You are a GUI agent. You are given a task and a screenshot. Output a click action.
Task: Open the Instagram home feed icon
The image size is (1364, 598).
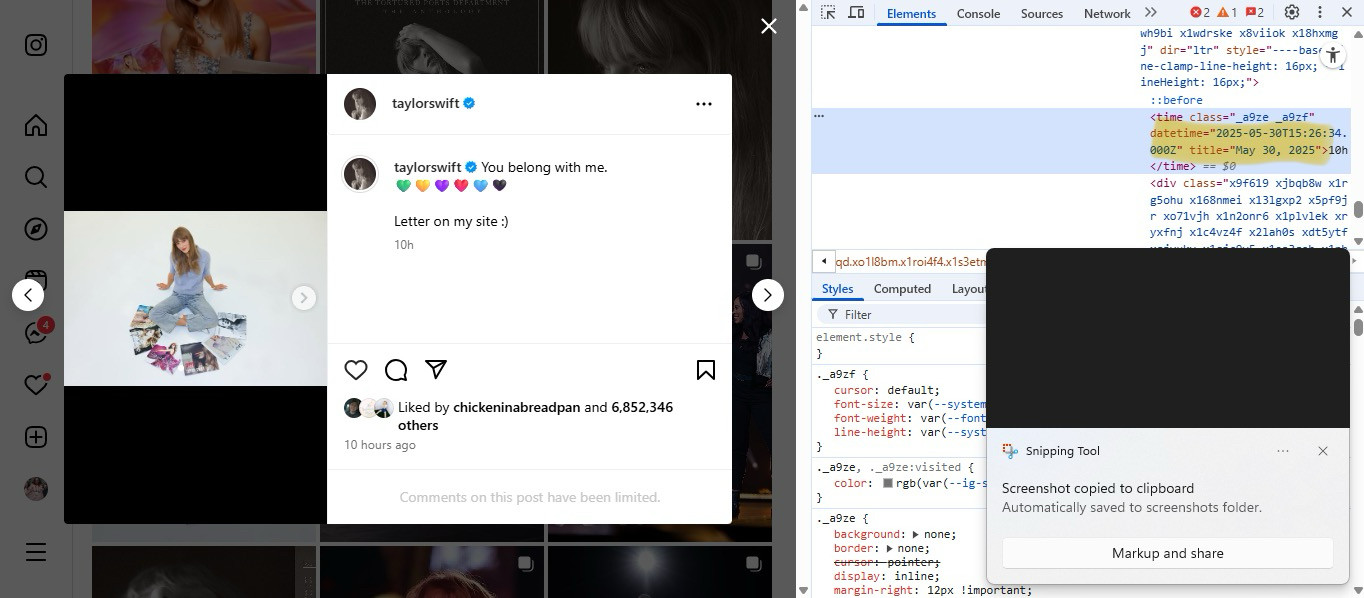[36, 125]
